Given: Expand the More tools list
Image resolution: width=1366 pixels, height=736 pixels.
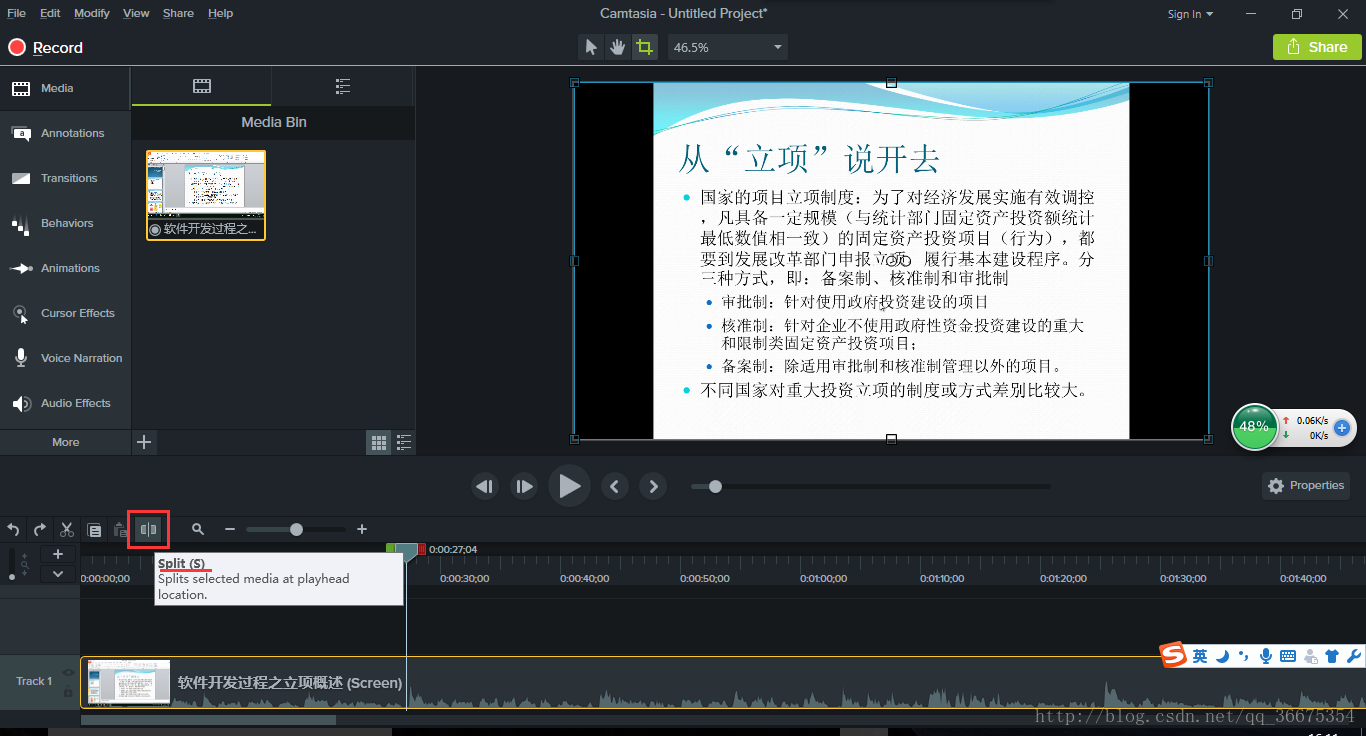Looking at the screenshot, I should (x=65, y=442).
